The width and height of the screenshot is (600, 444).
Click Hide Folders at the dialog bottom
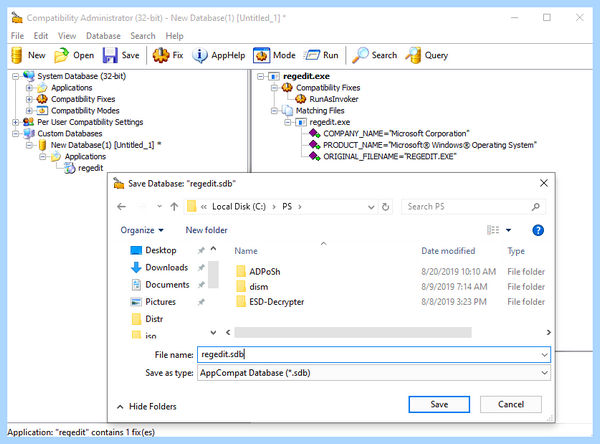click(x=147, y=406)
